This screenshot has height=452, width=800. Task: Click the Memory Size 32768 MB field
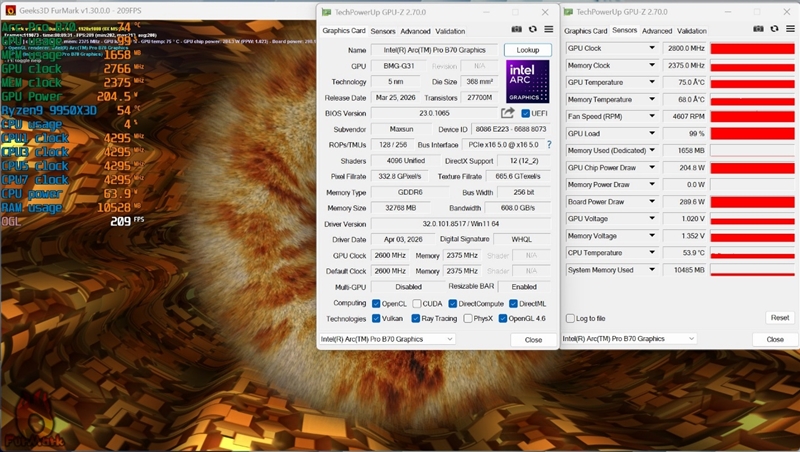tap(401, 208)
